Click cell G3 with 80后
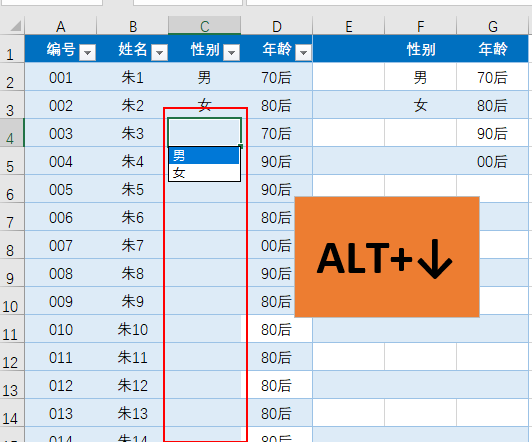Viewport: 532px width, 442px height. [493, 104]
